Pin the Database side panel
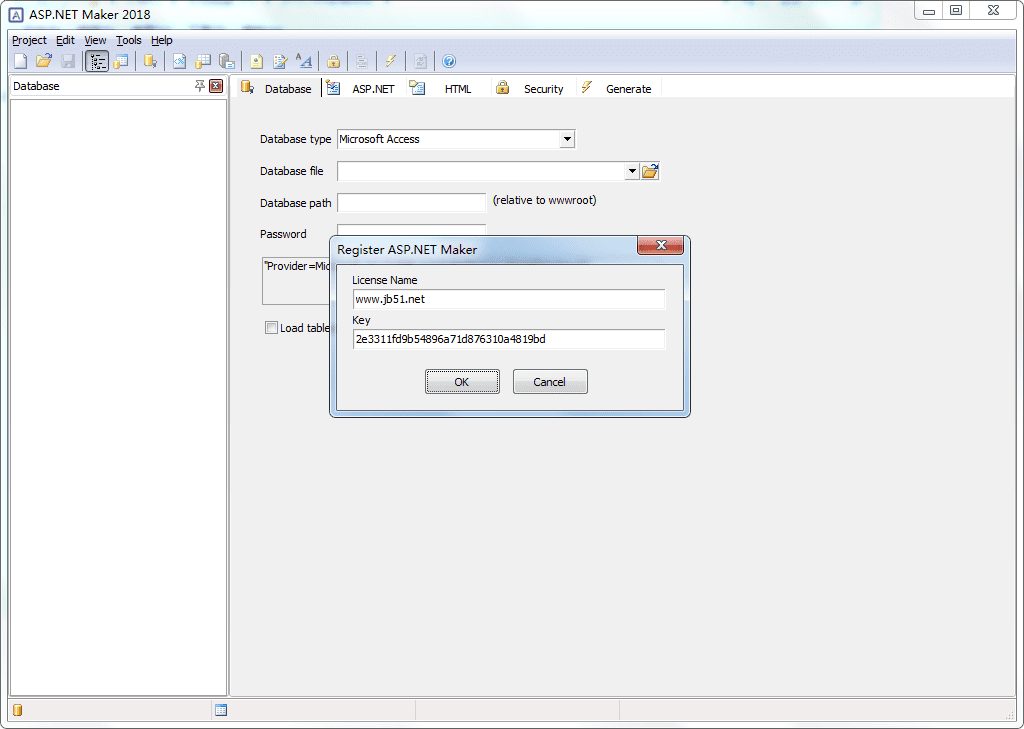The width and height of the screenshot is (1024, 729). pyautogui.click(x=200, y=86)
